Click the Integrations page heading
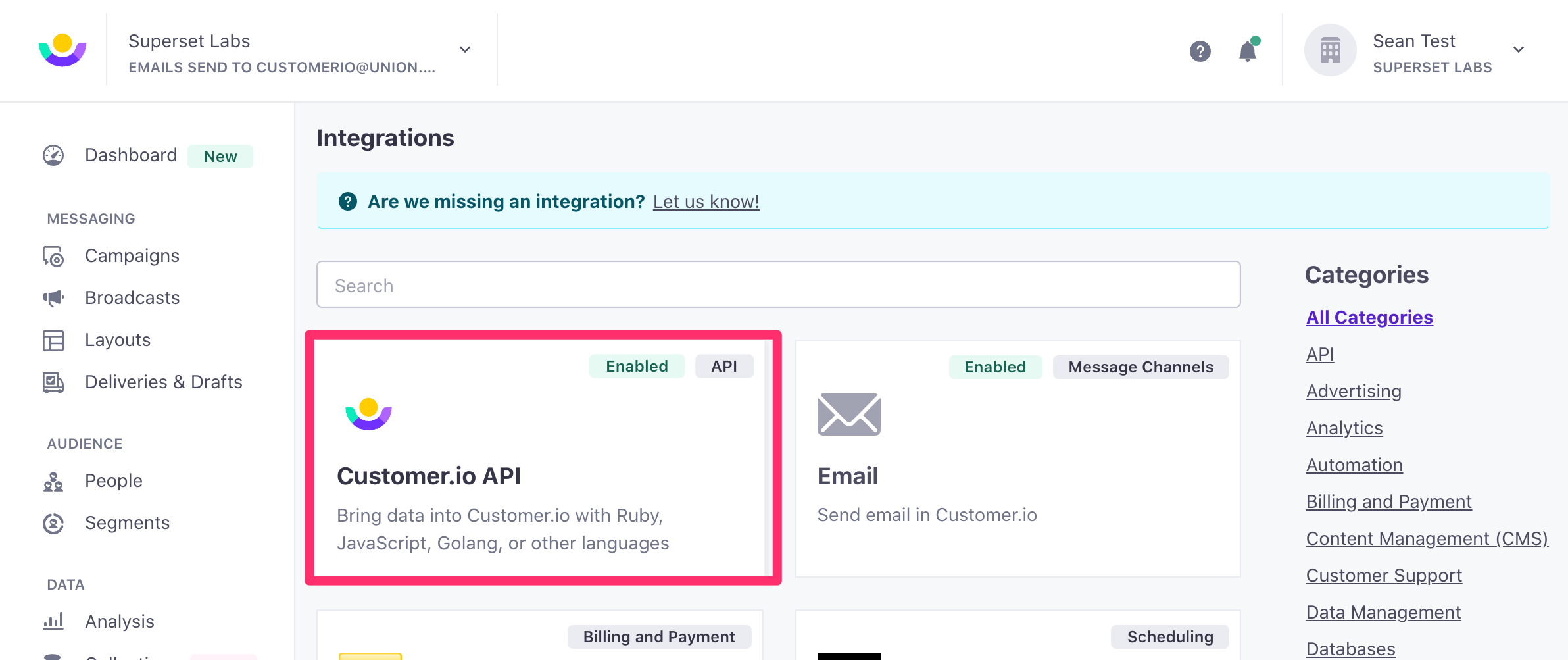Image resolution: width=1568 pixels, height=660 pixels. (x=385, y=138)
